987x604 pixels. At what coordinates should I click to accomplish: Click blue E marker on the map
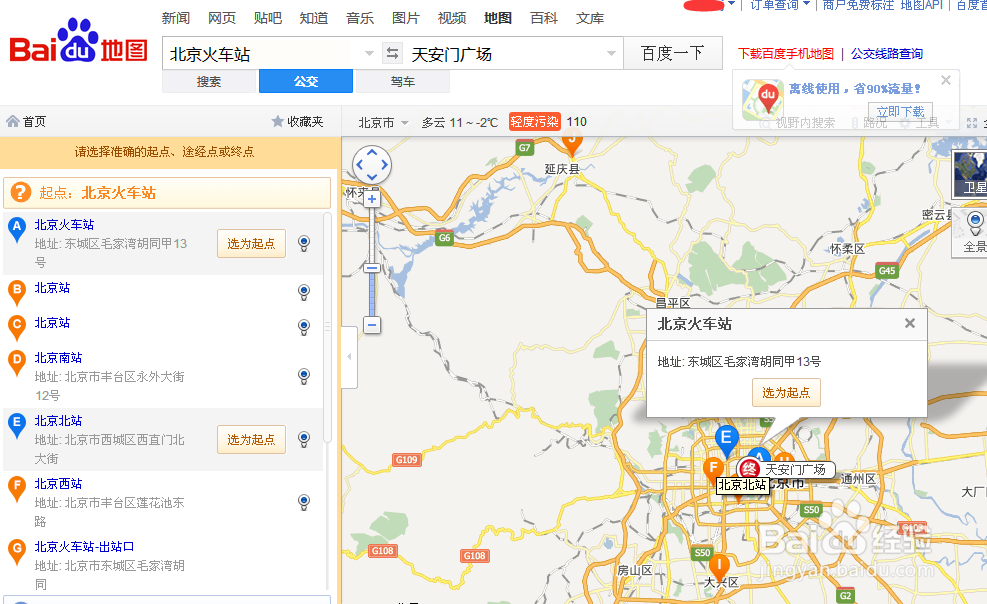tap(726, 440)
